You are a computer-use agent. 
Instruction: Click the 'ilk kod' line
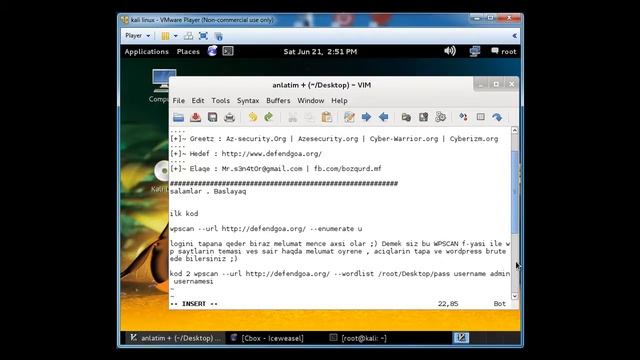click(184, 213)
